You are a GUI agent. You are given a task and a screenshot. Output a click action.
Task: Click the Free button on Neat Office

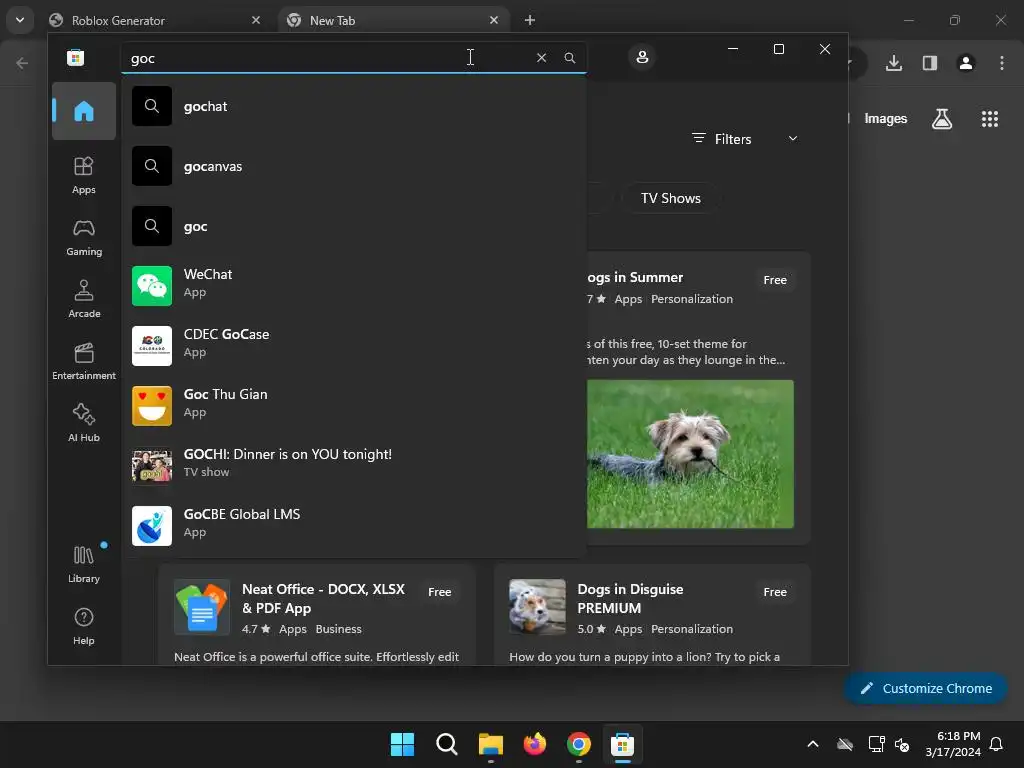[x=440, y=592]
